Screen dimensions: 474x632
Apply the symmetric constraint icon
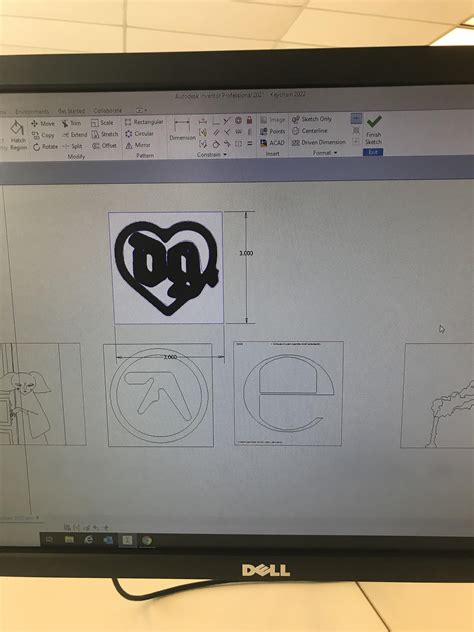click(238, 143)
